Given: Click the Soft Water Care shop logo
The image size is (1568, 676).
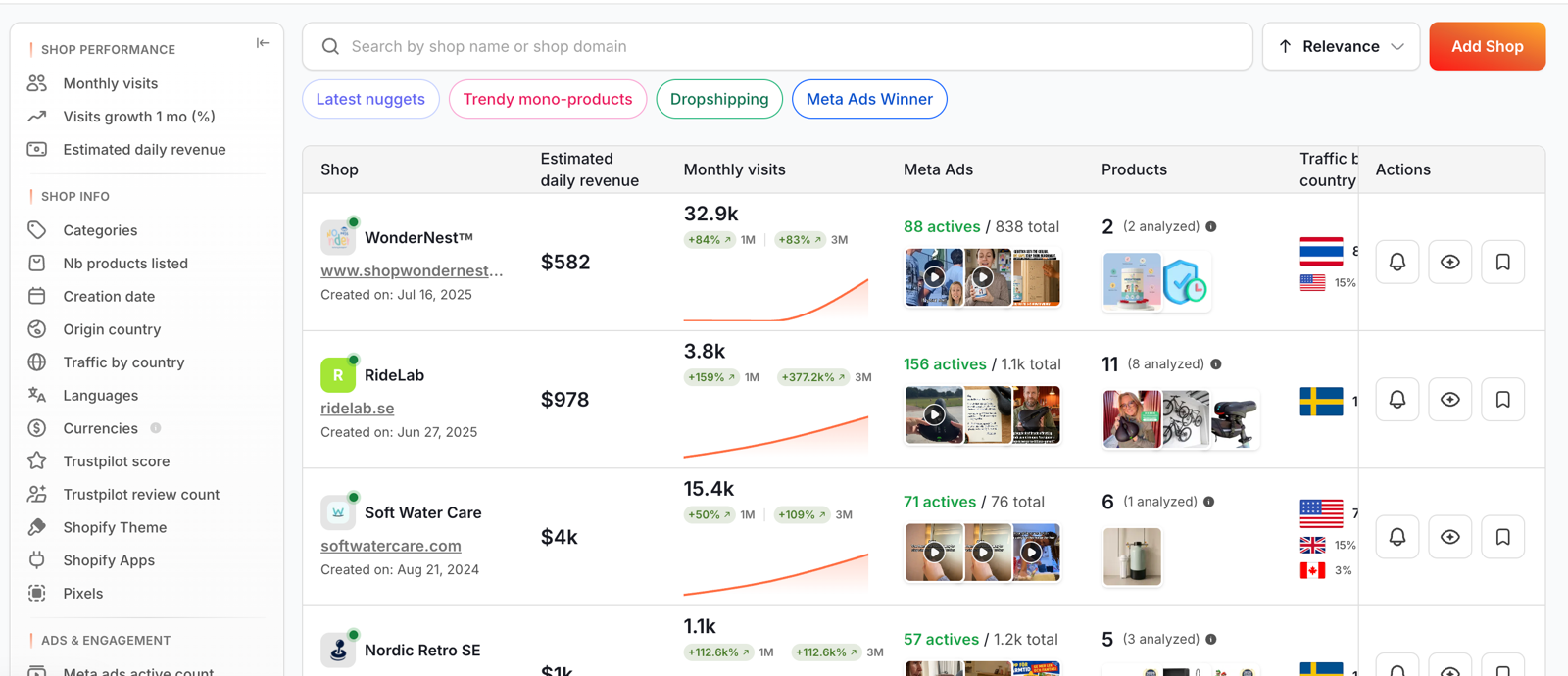Looking at the screenshot, I should [x=338, y=512].
